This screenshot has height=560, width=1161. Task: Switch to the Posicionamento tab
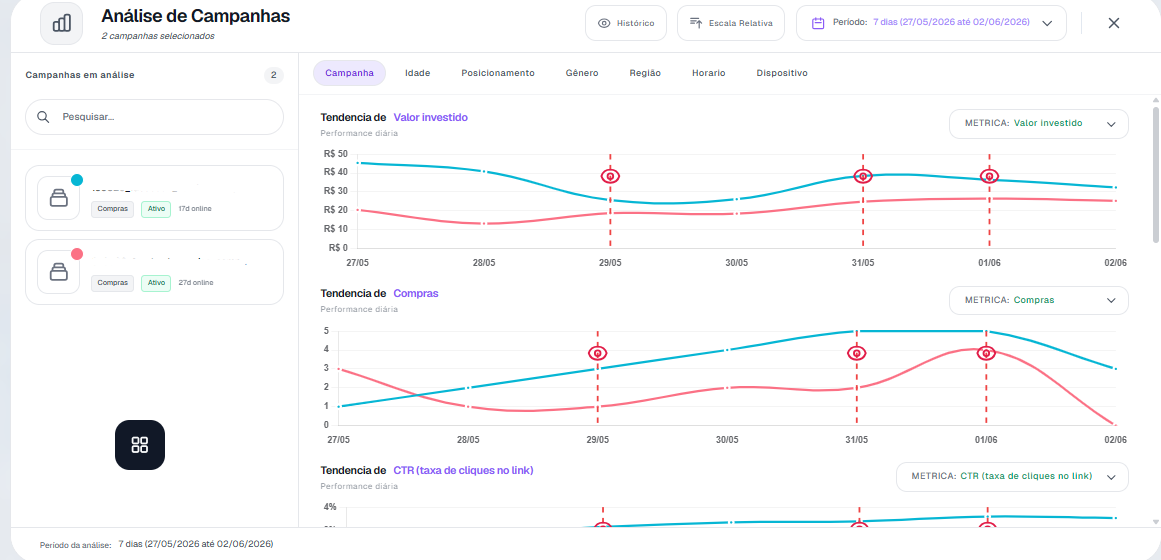tap(498, 73)
